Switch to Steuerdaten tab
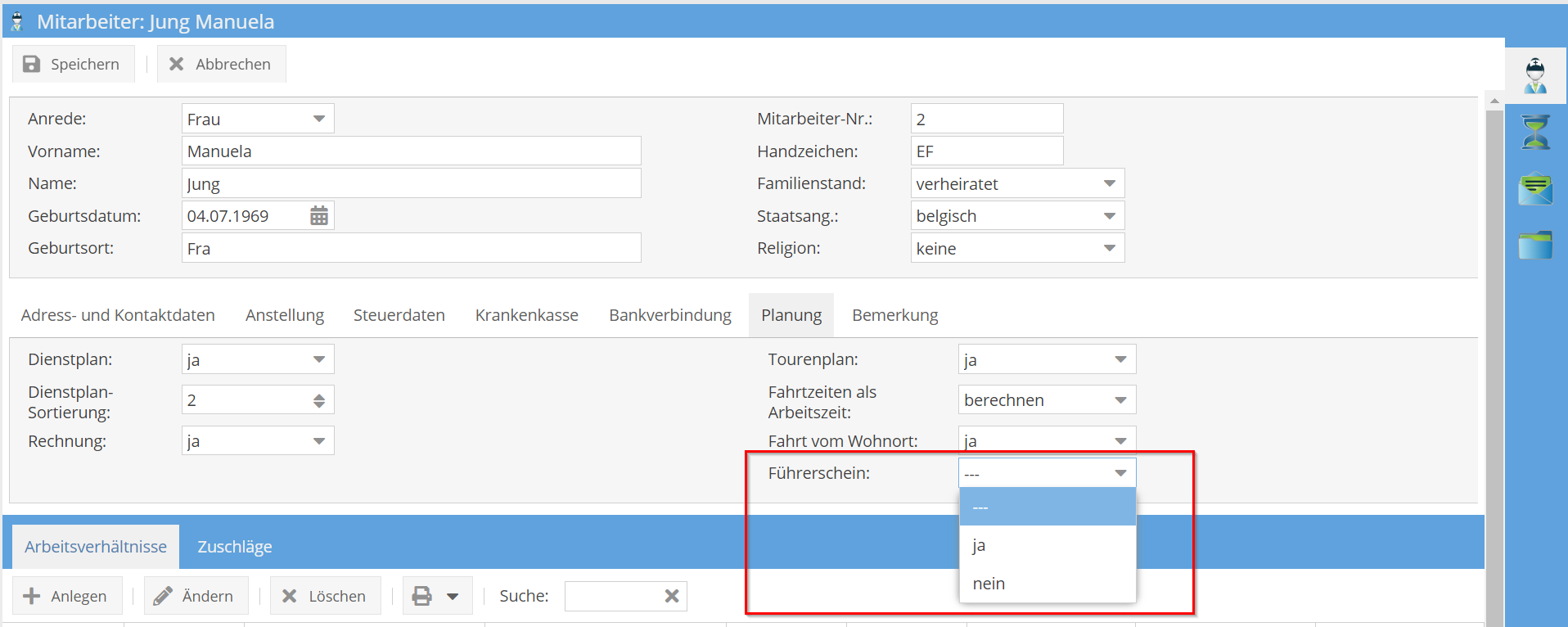Image resolution: width=1568 pixels, height=627 pixels. coord(399,315)
